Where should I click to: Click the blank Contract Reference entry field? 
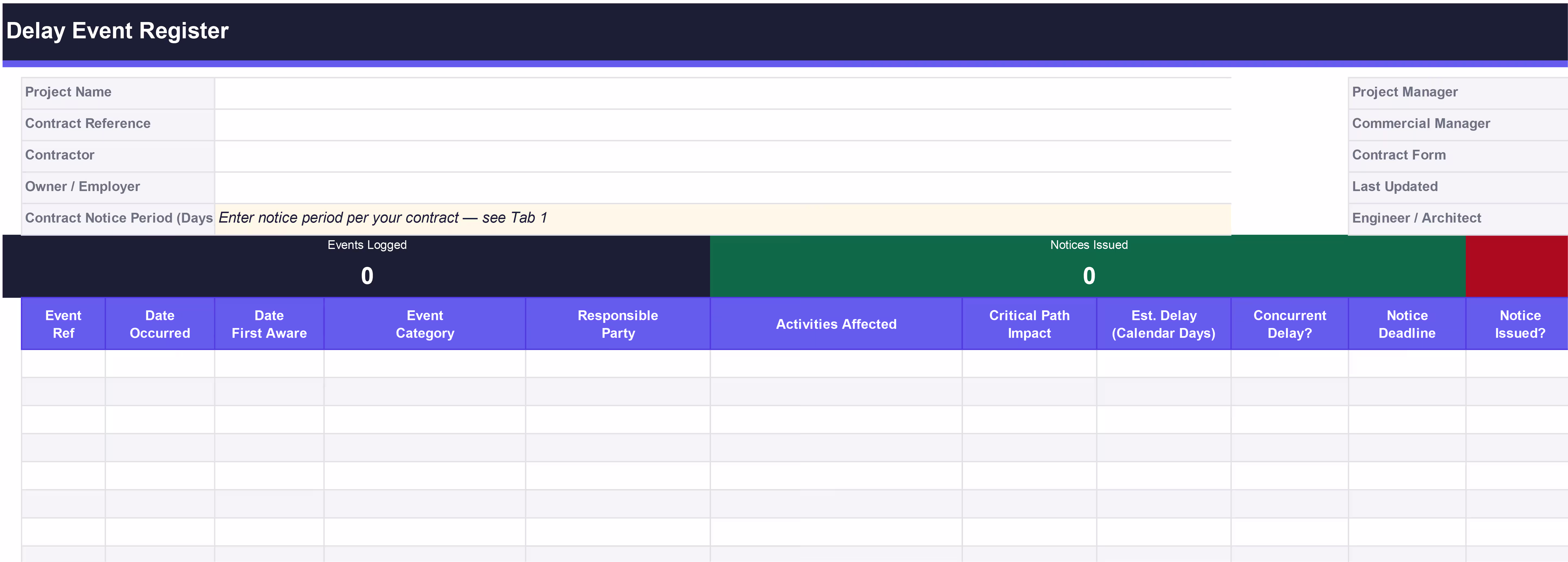(723, 125)
